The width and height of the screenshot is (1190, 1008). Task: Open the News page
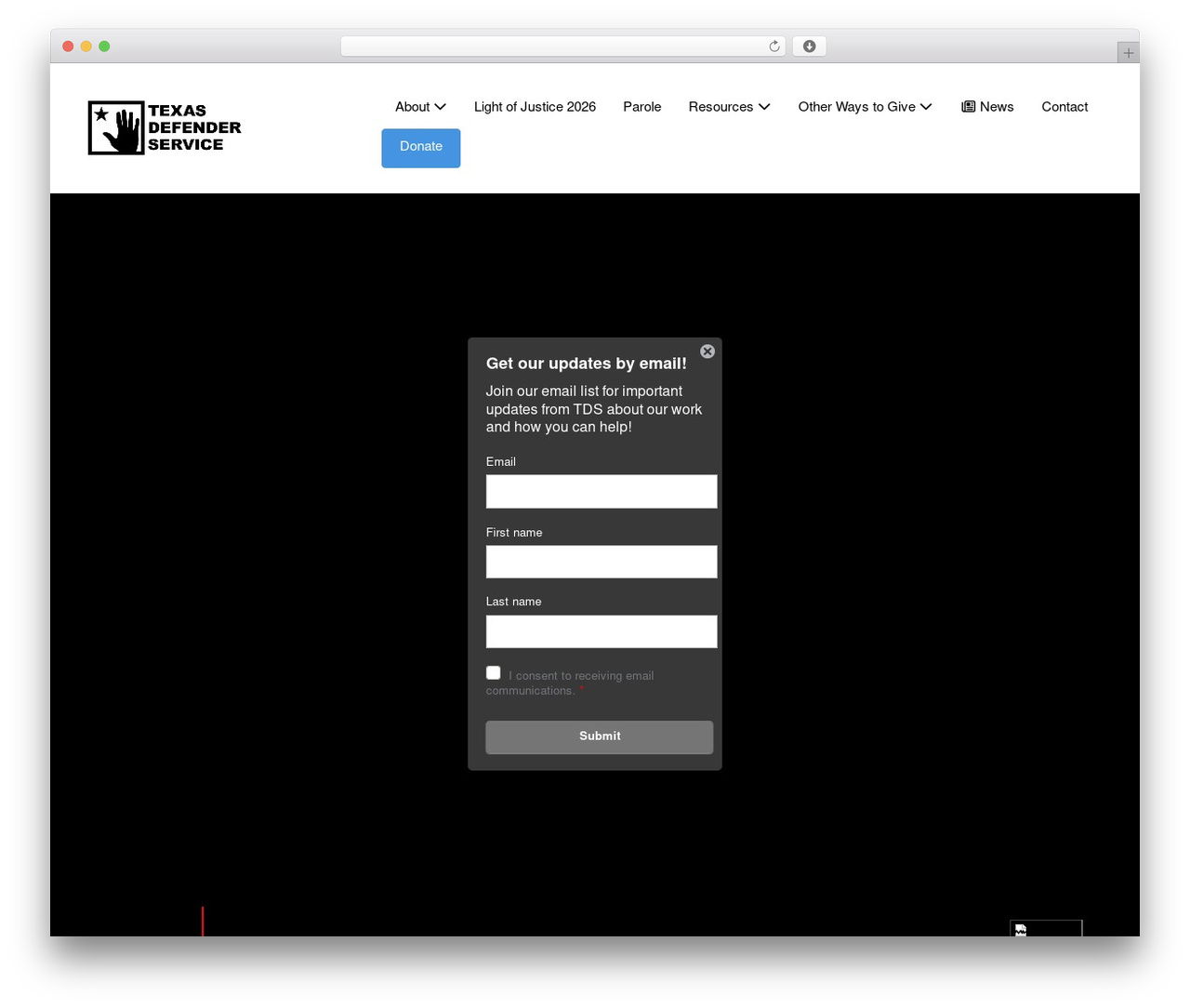click(x=987, y=107)
